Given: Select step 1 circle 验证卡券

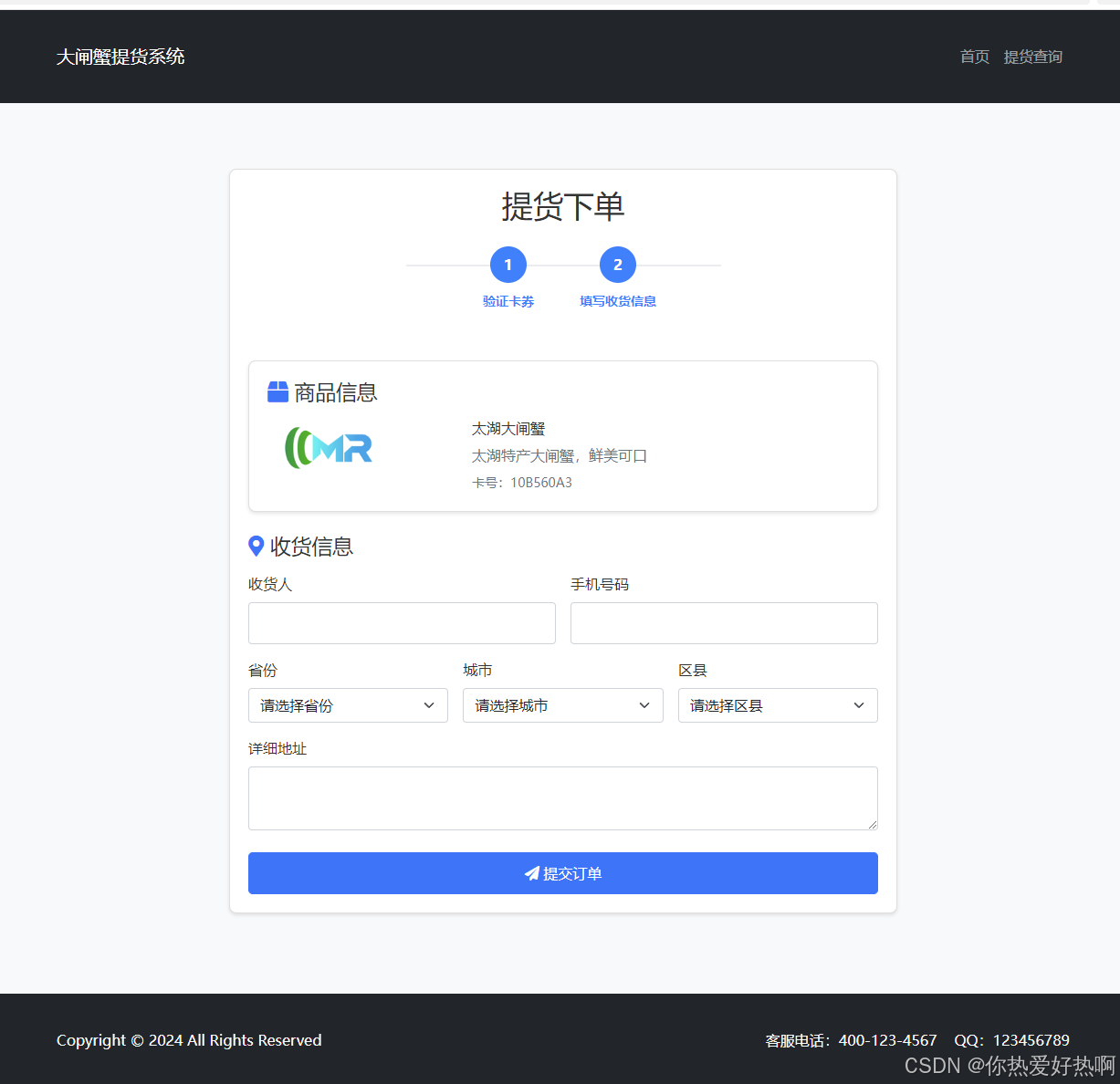Looking at the screenshot, I should [508, 265].
